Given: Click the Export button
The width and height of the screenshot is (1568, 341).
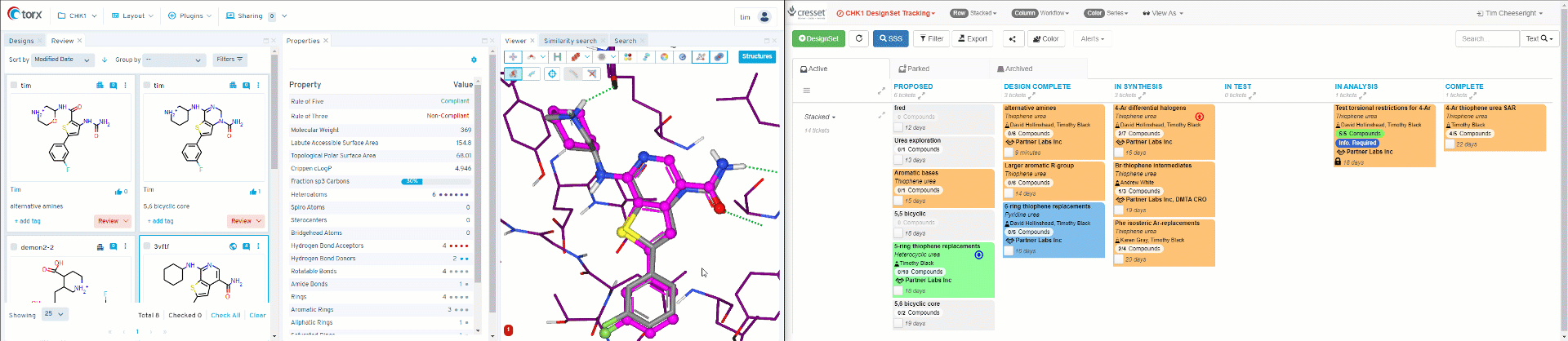Looking at the screenshot, I should click(973, 38).
